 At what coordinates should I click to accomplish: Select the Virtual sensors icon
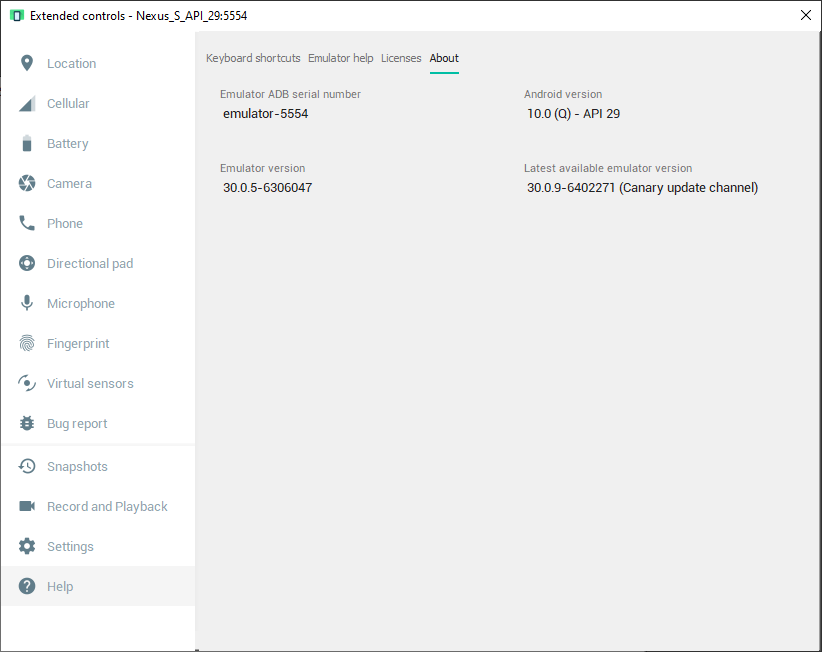click(27, 384)
